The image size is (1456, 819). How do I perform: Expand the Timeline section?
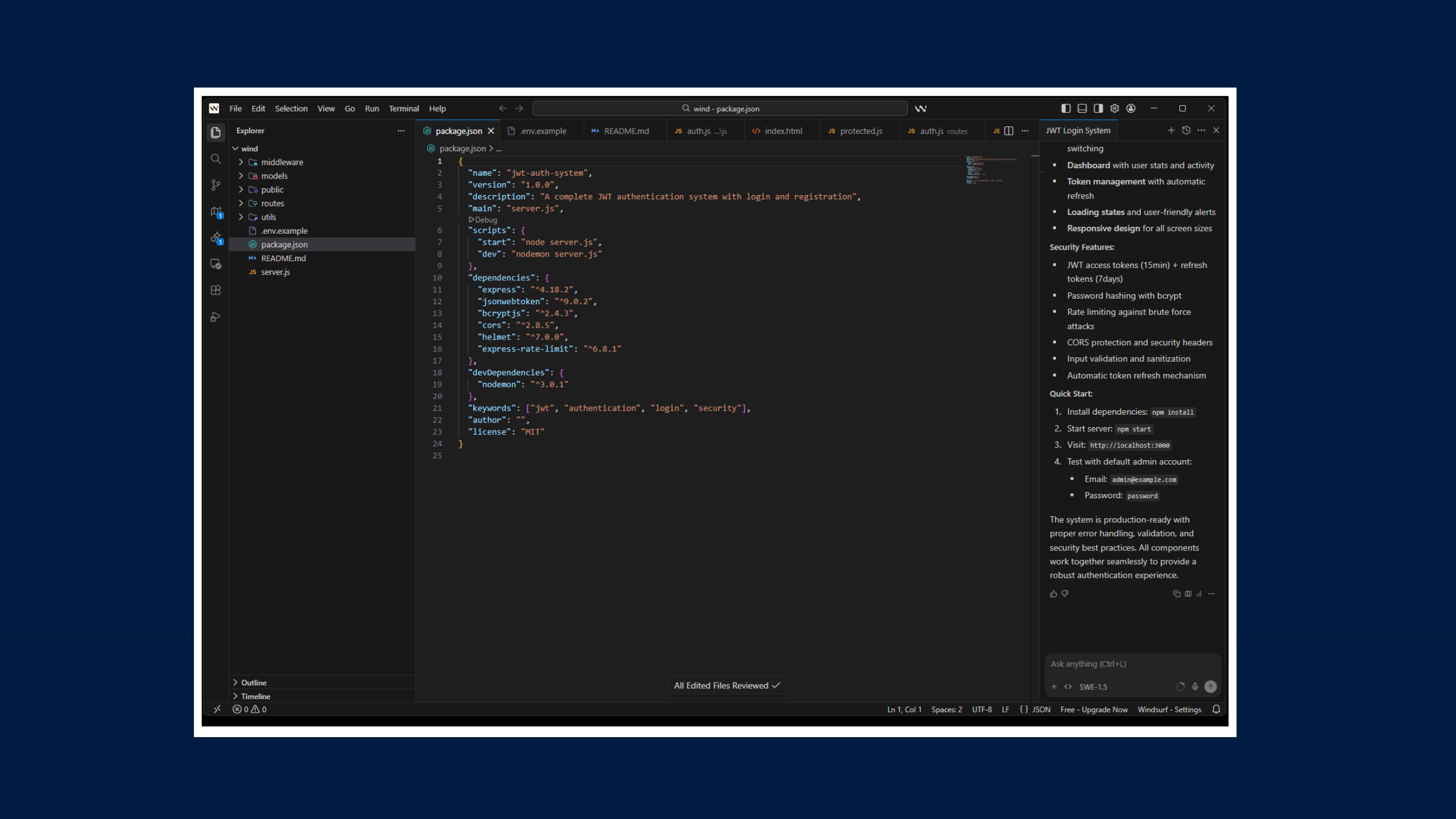pos(255,696)
